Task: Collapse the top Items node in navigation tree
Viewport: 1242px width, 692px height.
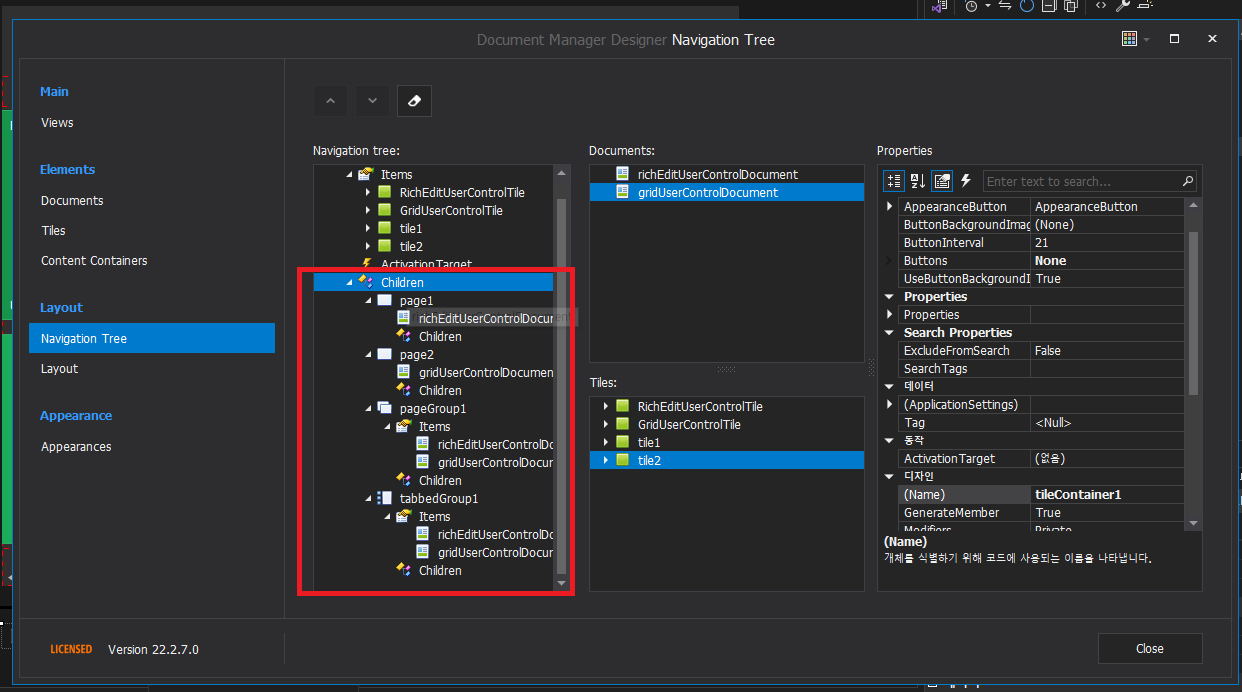Action: pyautogui.click(x=350, y=174)
